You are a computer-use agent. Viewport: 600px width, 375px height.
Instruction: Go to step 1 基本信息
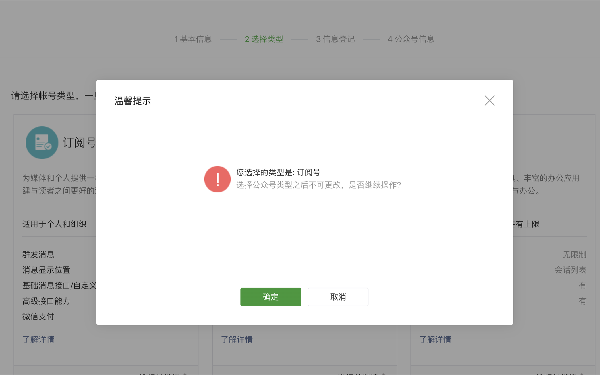pos(192,39)
